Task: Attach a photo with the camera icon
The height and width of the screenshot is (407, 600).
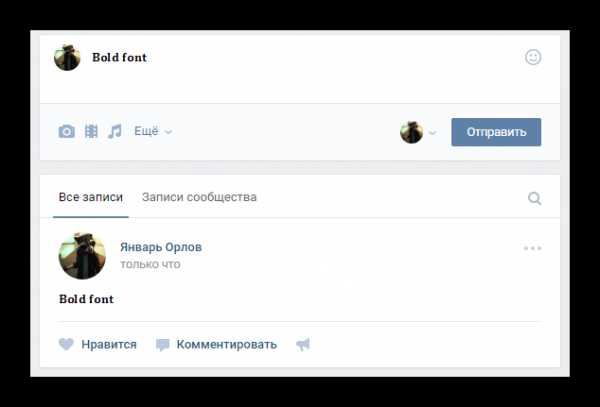Action: point(67,131)
